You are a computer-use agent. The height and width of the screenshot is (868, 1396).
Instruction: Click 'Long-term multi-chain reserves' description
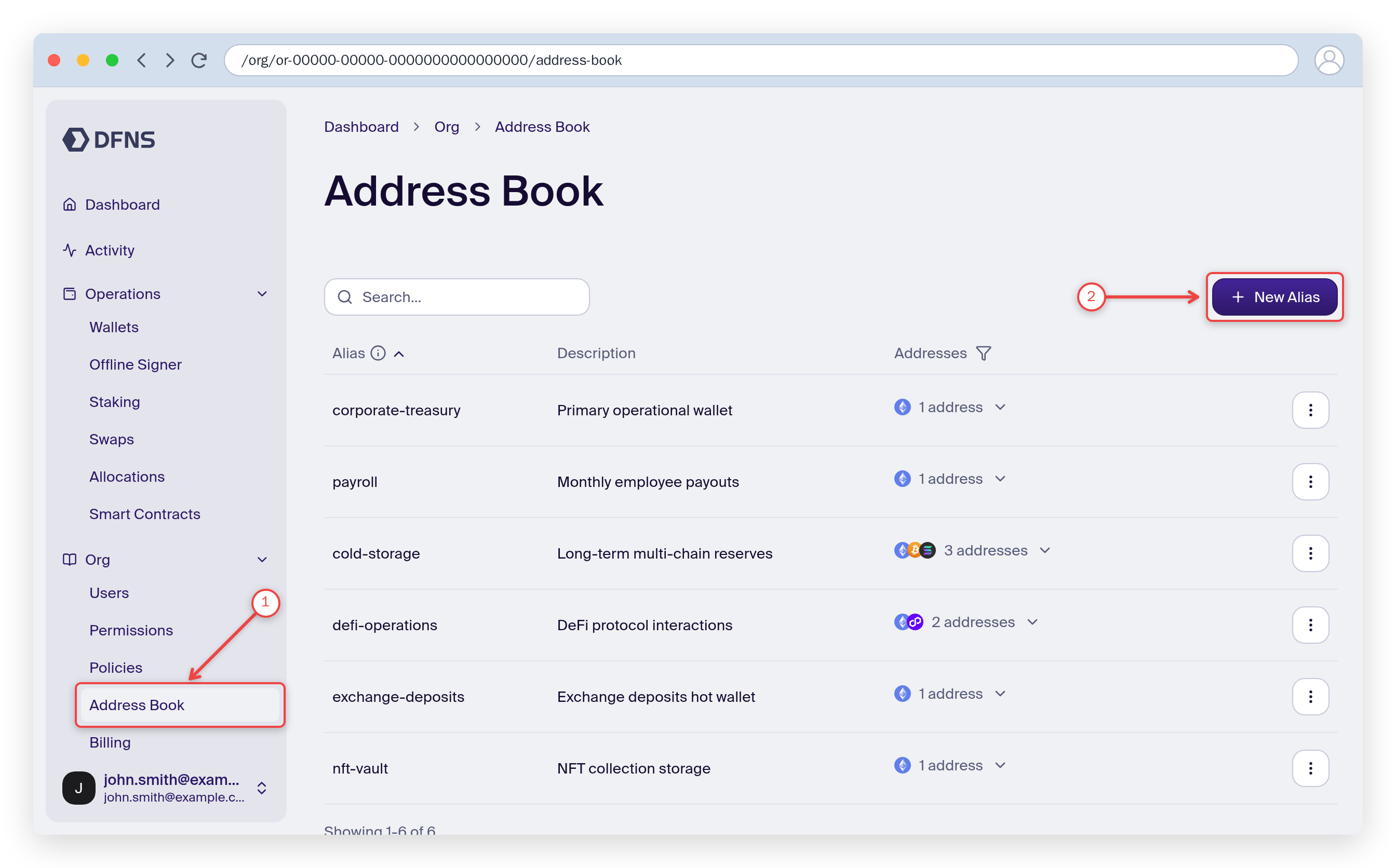(664, 553)
